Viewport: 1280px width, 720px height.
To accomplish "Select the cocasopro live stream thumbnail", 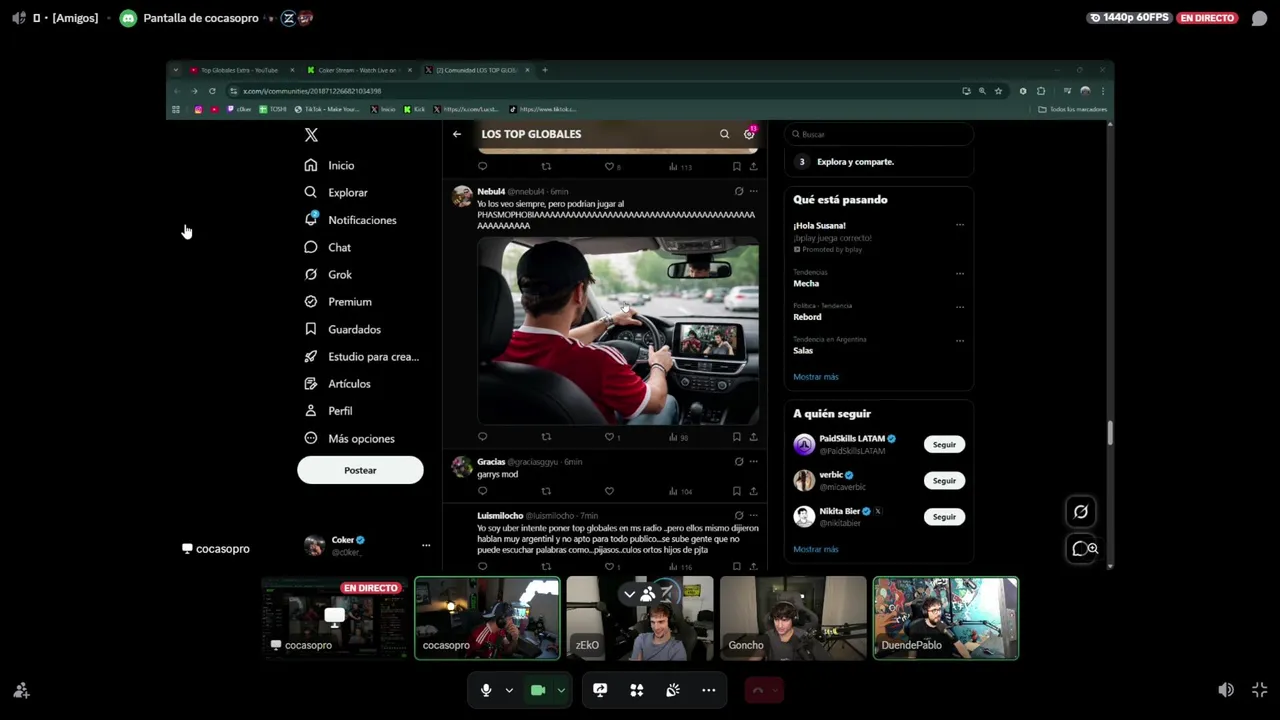I will pyautogui.click(x=335, y=618).
